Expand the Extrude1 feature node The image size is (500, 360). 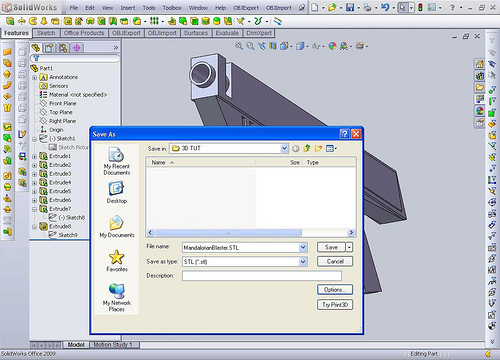point(35,156)
